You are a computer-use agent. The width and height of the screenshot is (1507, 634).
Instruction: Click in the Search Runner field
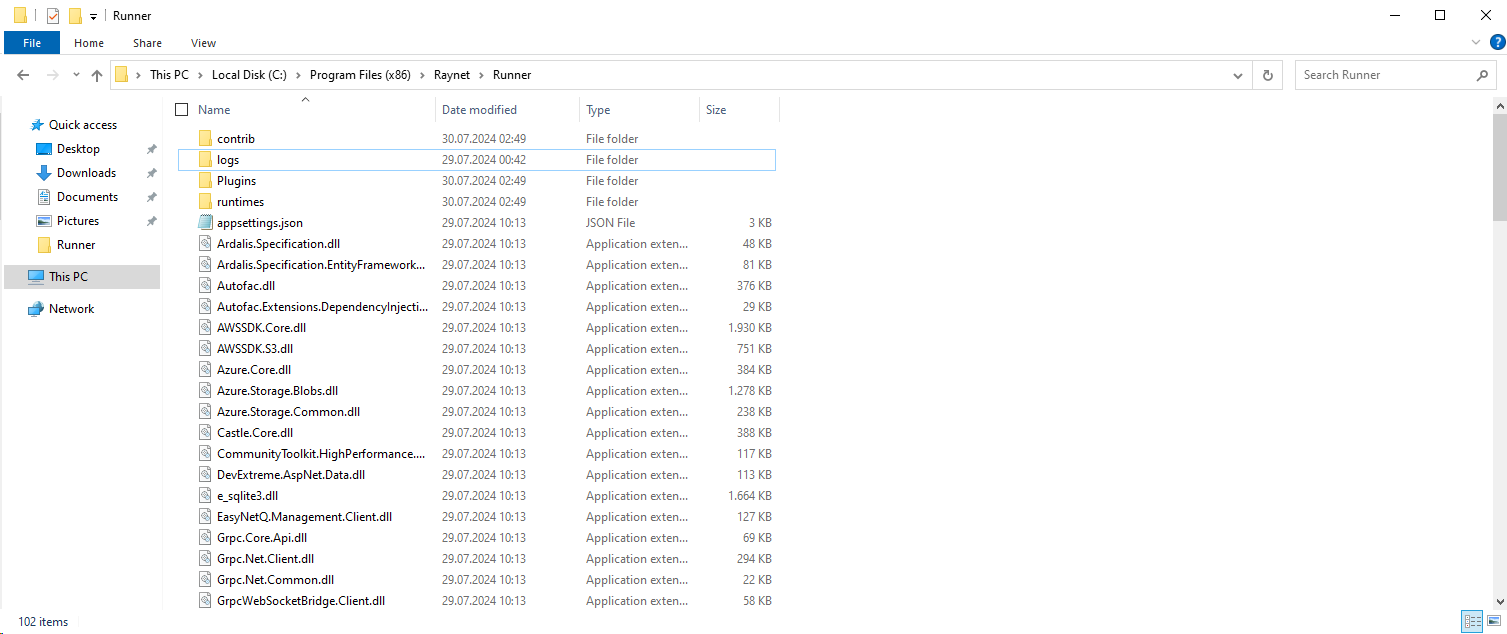tap(1384, 75)
